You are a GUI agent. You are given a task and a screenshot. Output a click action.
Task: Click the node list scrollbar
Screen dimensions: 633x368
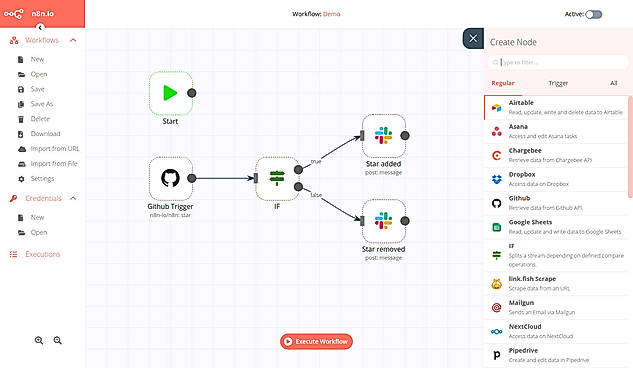[630, 147]
